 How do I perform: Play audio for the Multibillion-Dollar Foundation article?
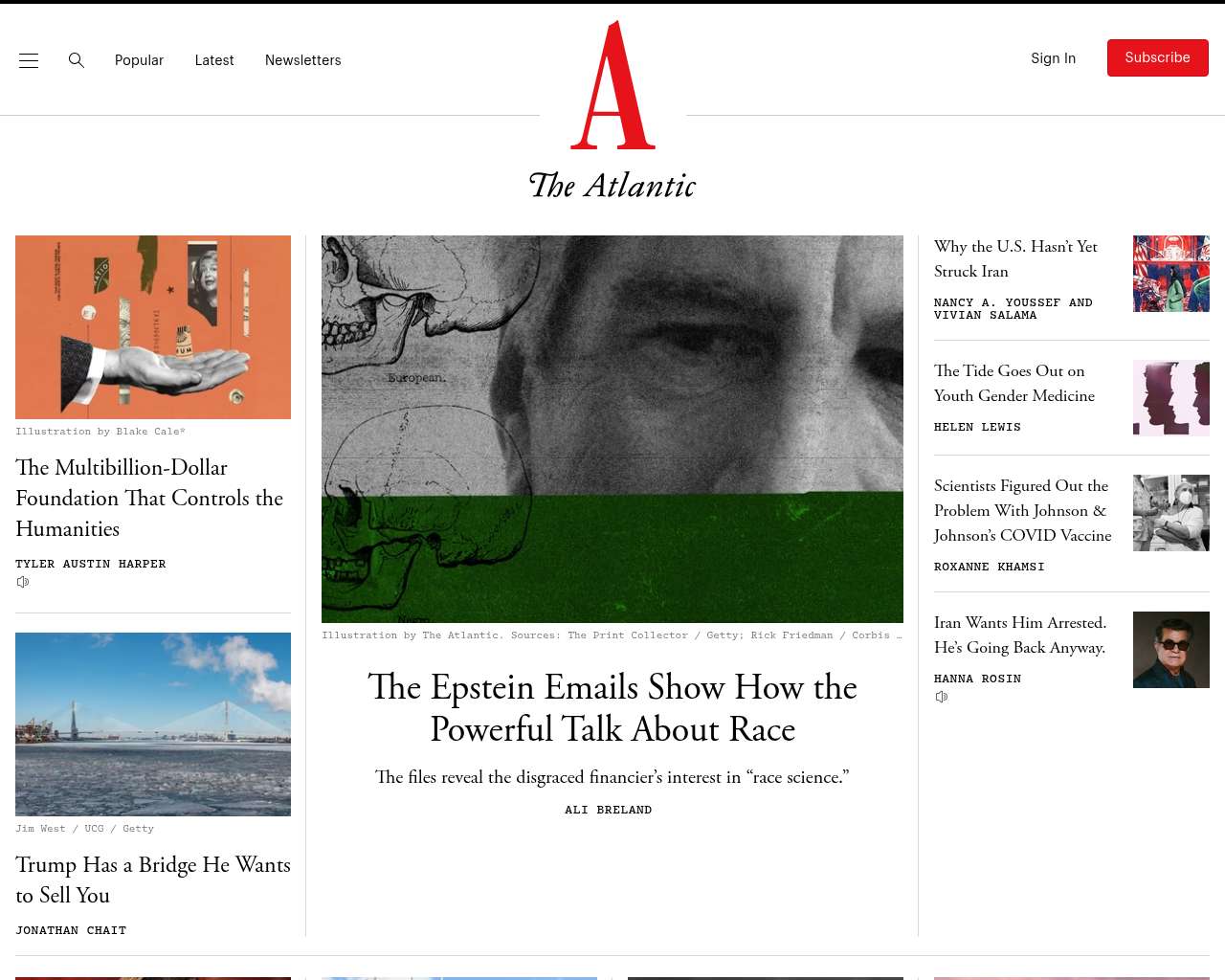(23, 582)
